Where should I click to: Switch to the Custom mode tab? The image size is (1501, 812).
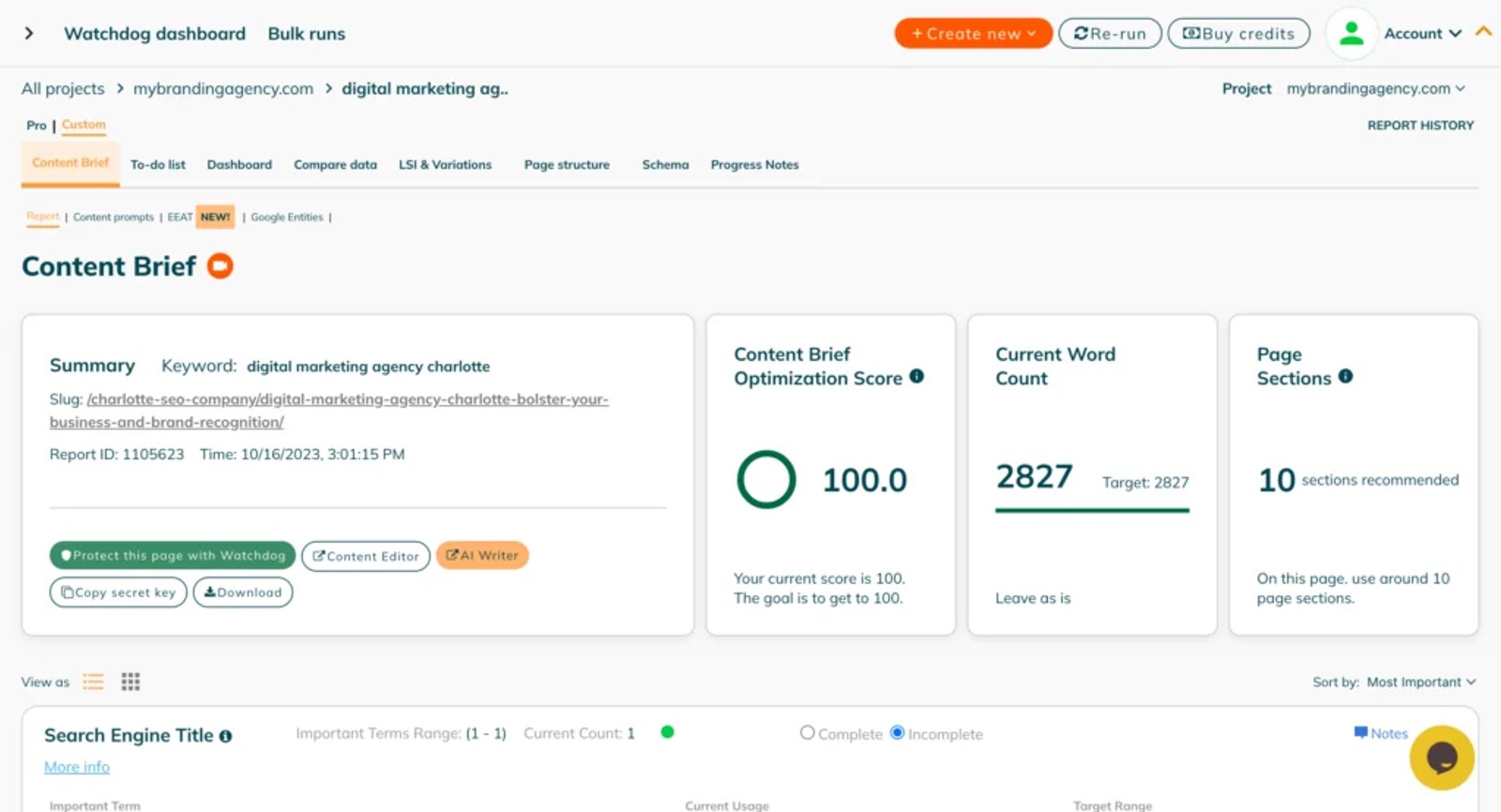(83, 125)
